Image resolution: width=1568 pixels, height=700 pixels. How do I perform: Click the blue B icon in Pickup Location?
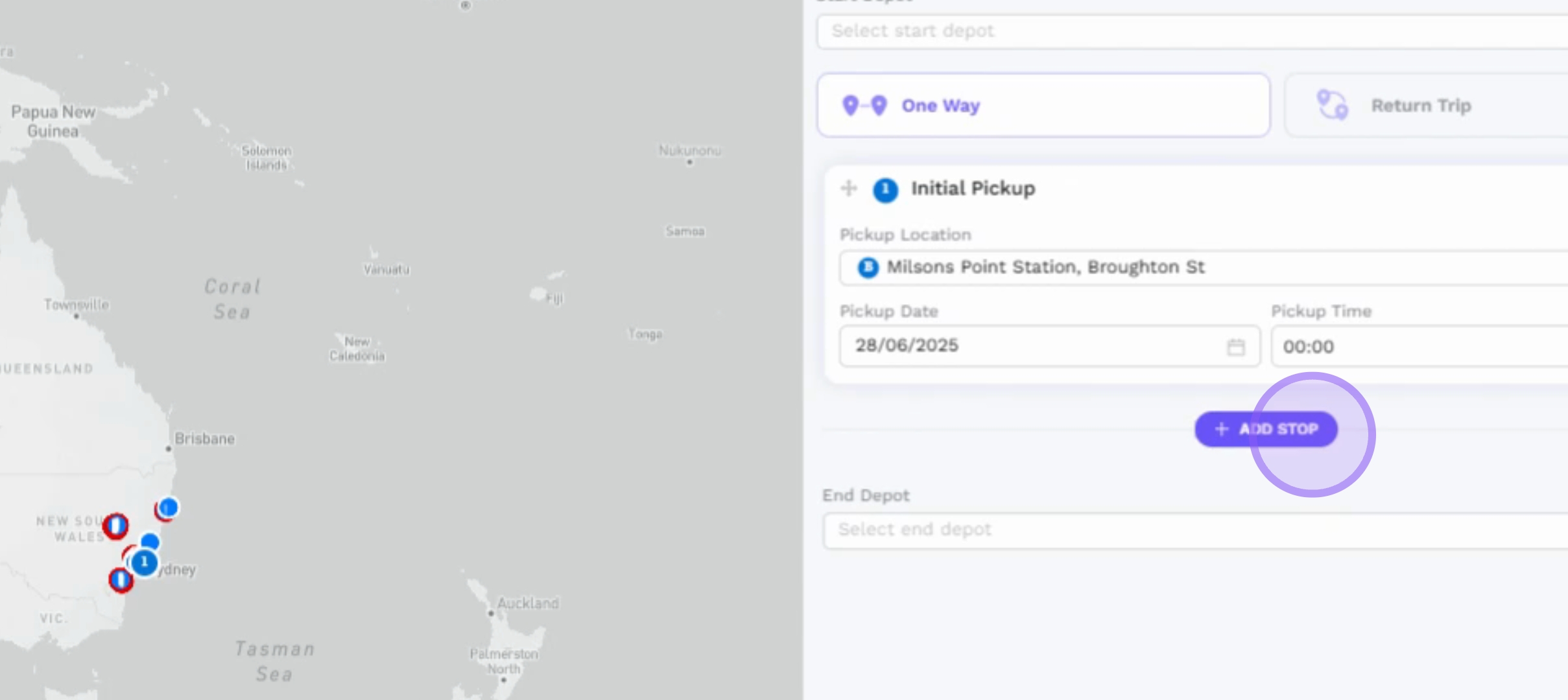tap(868, 268)
